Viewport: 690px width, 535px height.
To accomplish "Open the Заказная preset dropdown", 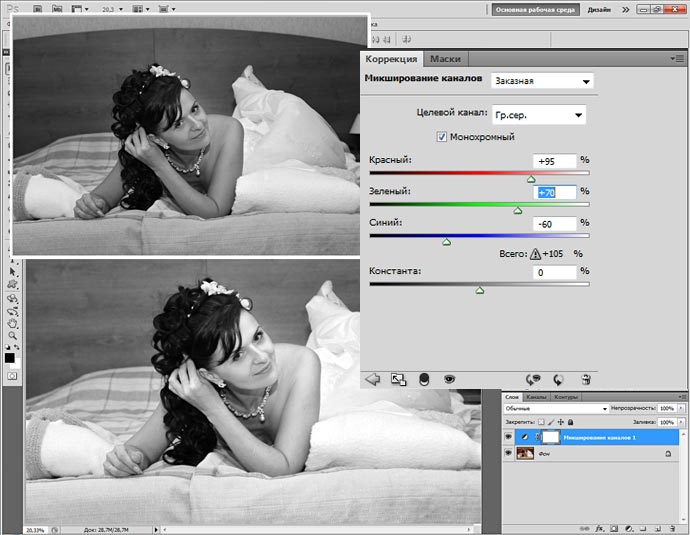I will (x=542, y=81).
